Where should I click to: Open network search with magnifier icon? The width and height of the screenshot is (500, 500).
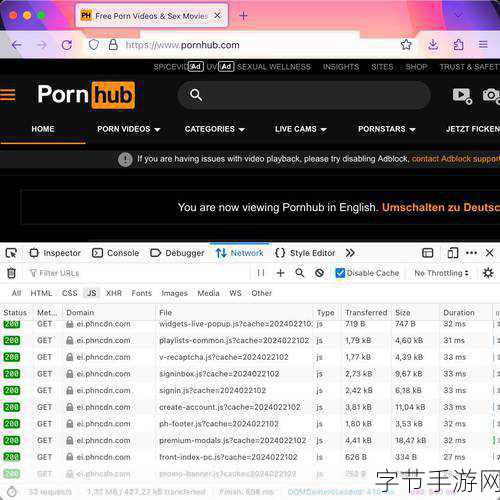click(300, 273)
